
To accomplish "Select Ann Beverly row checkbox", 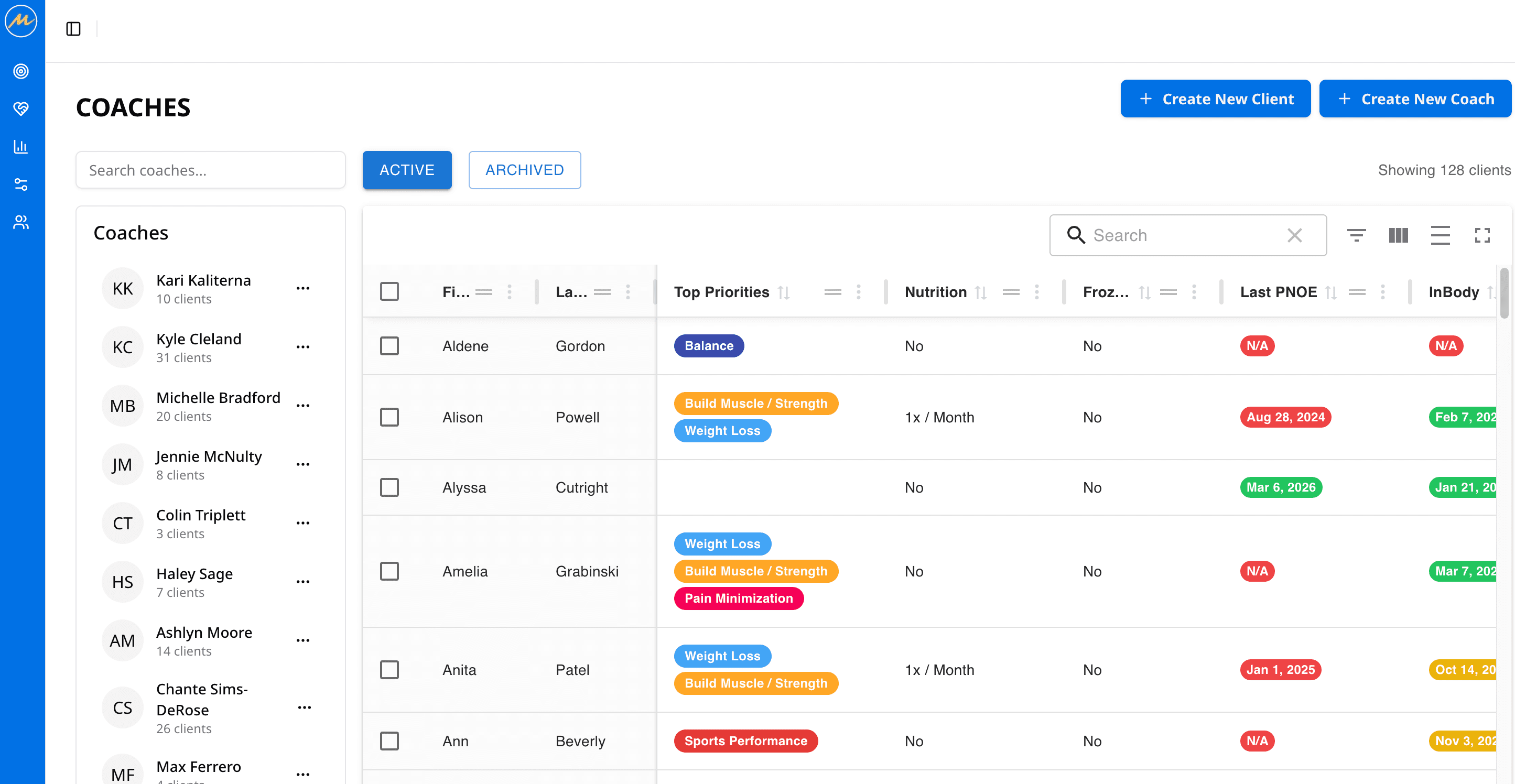I will [x=389, y=741].
